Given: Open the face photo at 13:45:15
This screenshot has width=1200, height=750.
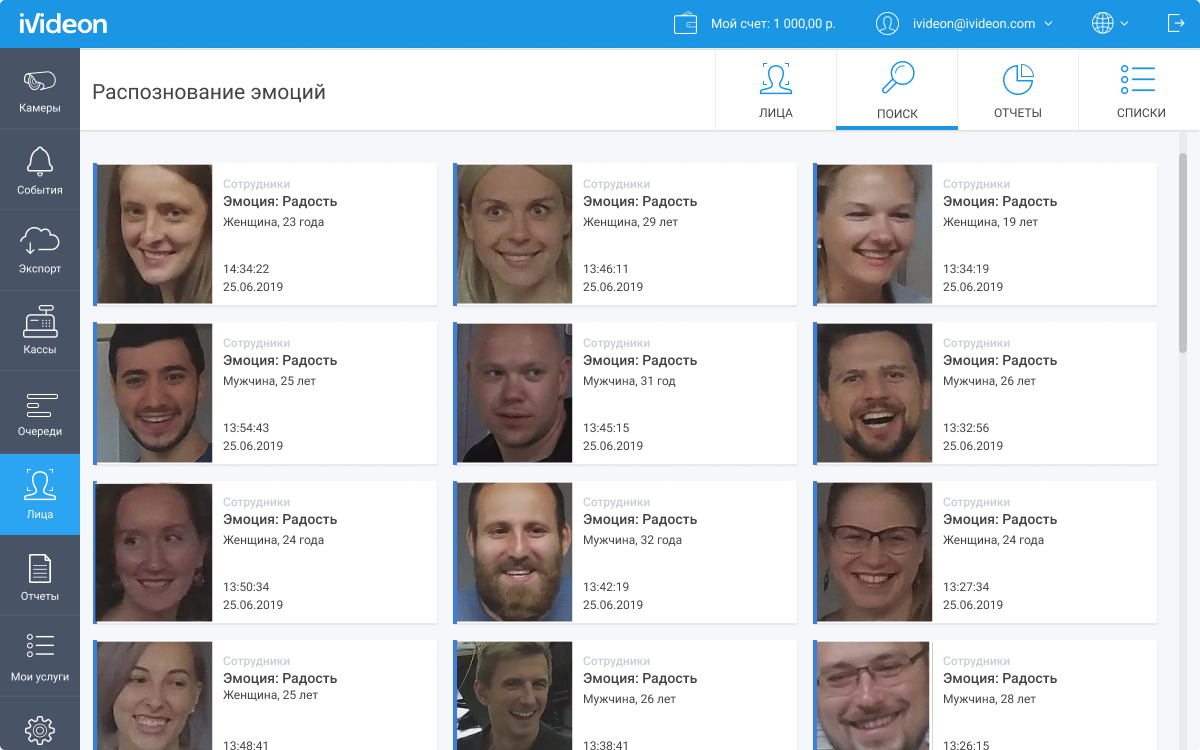Looking at the screenshot, I should pyautogui.click(x=515, y=393).
